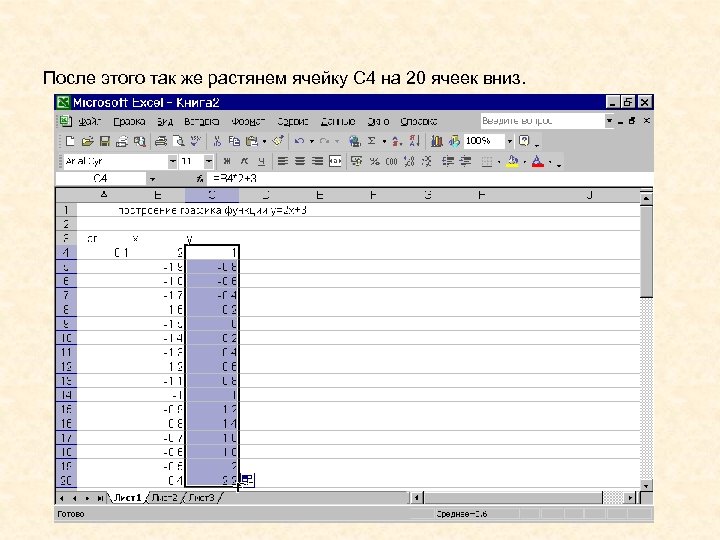This screenshot has height=540, width=720.
Task: Click inside the formula bar
Action: pyautogui.click(x=429, y=179)
